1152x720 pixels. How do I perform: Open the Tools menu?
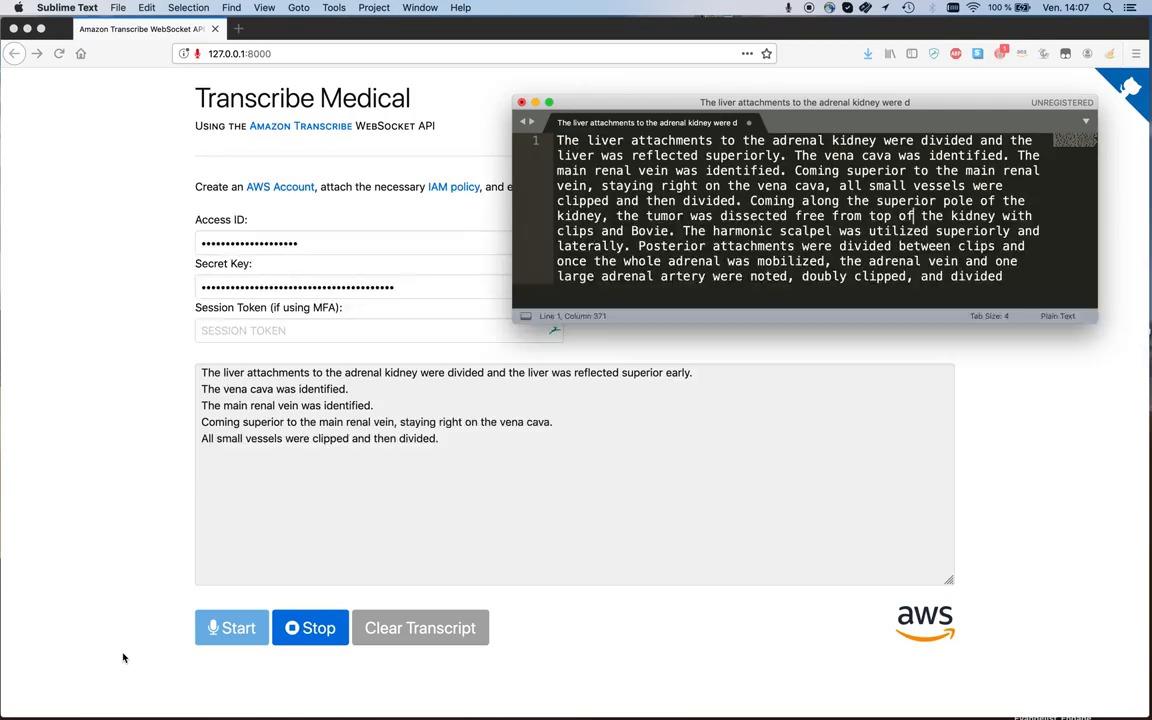click(x=334, y=7)
